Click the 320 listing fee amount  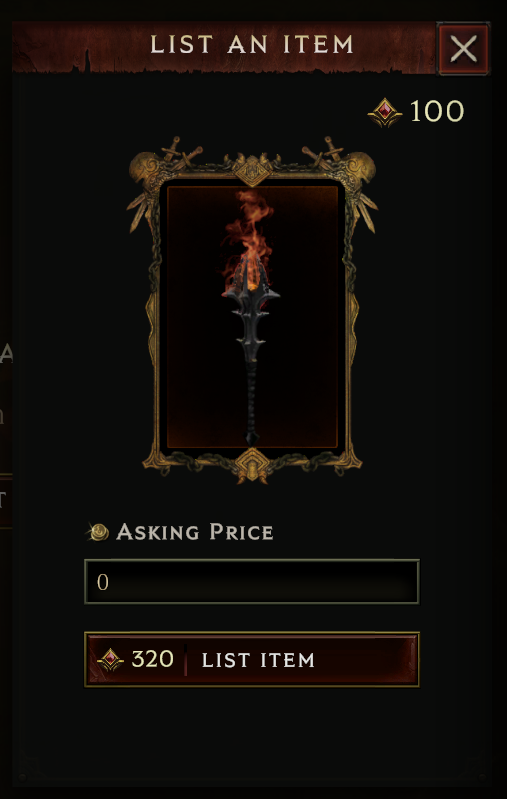[152, 659]
